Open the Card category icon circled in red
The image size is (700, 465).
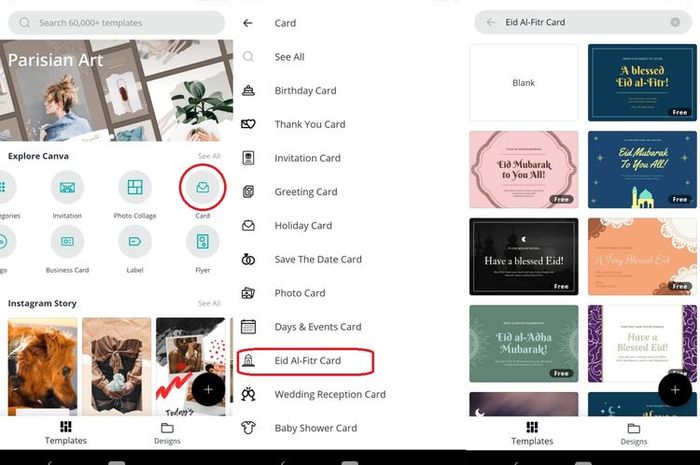tap(202, 187)
